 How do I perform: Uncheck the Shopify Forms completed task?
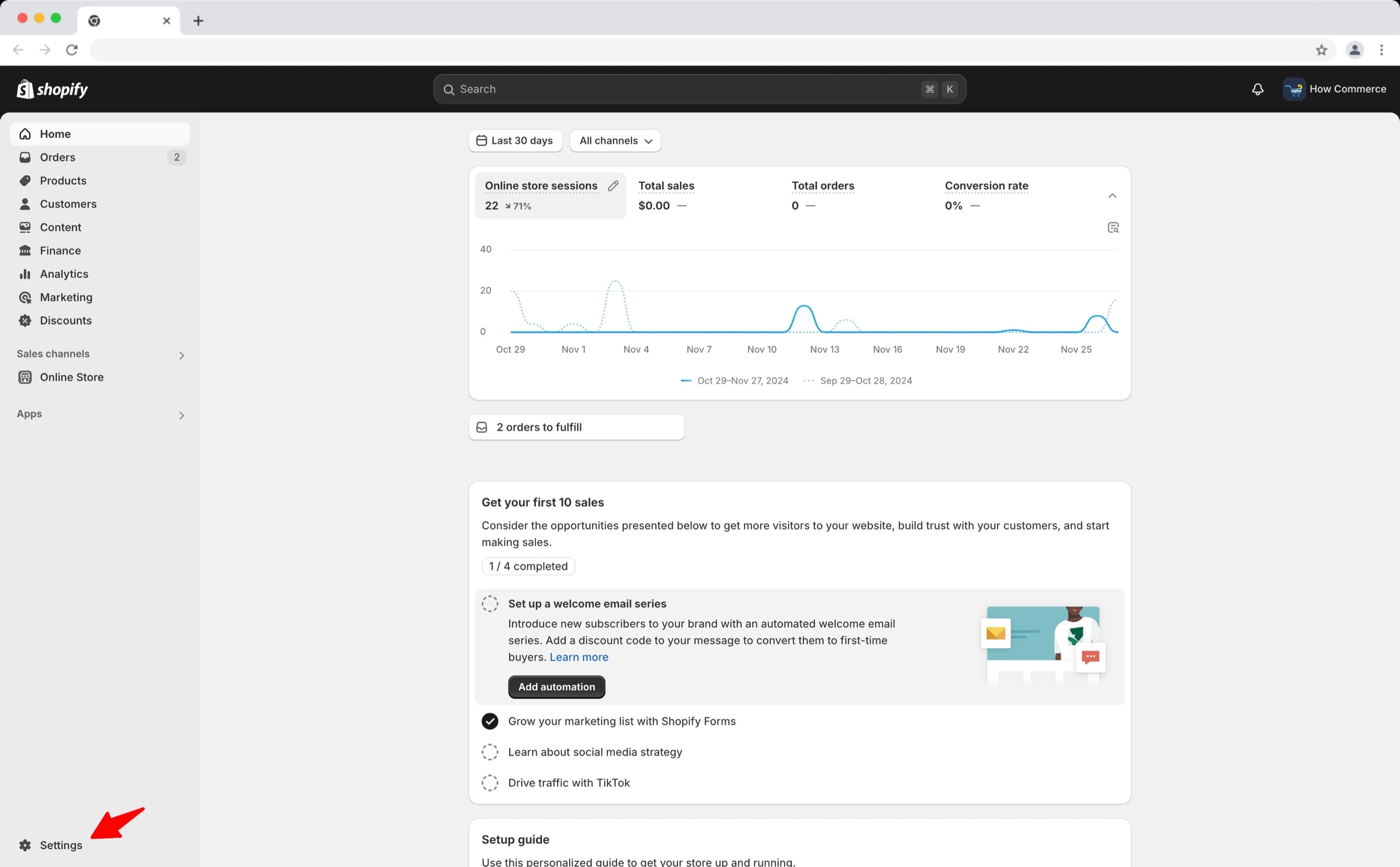tap(490, 721)
